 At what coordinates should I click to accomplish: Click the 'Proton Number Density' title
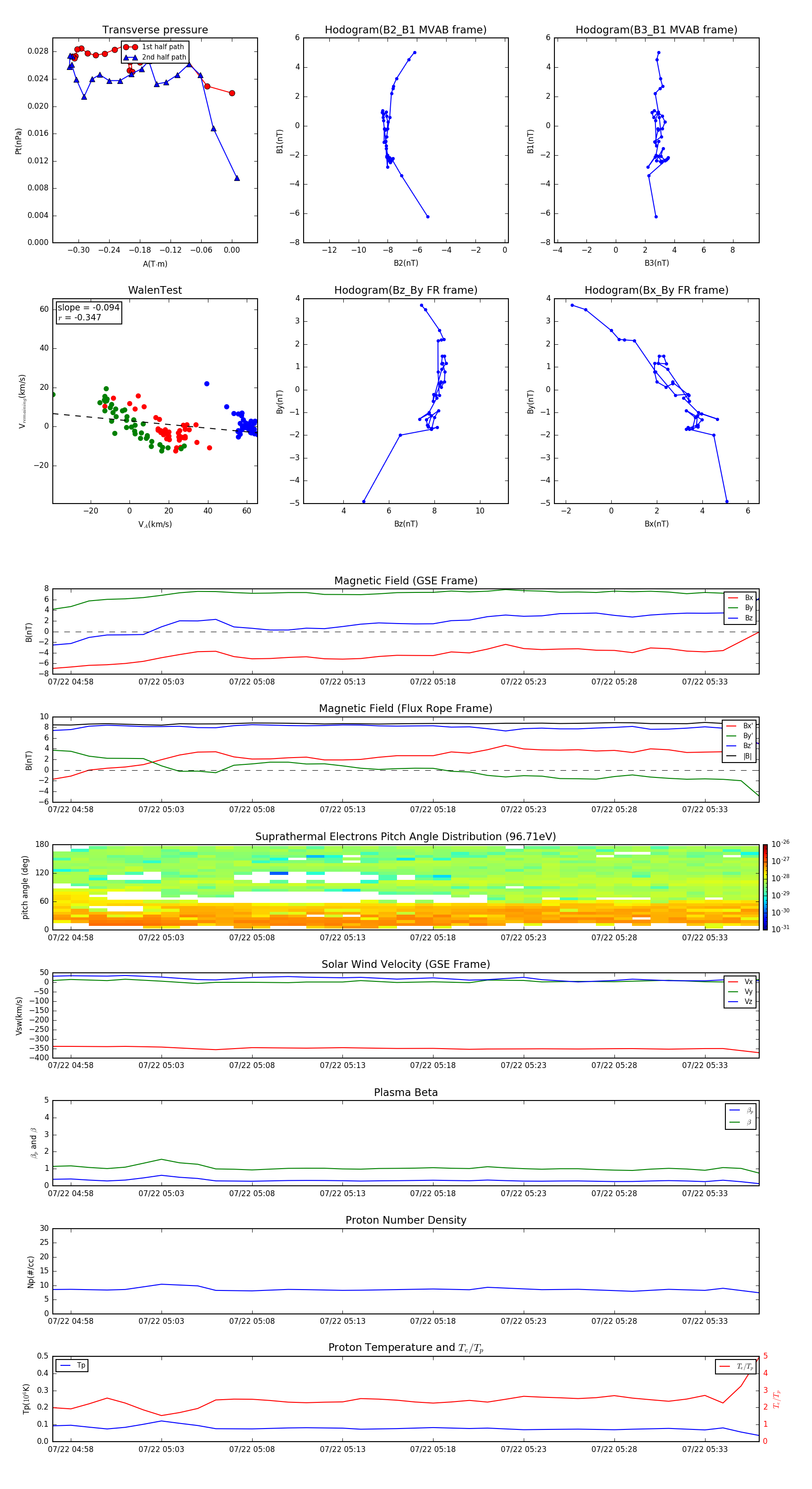[x=406, y=1220]
